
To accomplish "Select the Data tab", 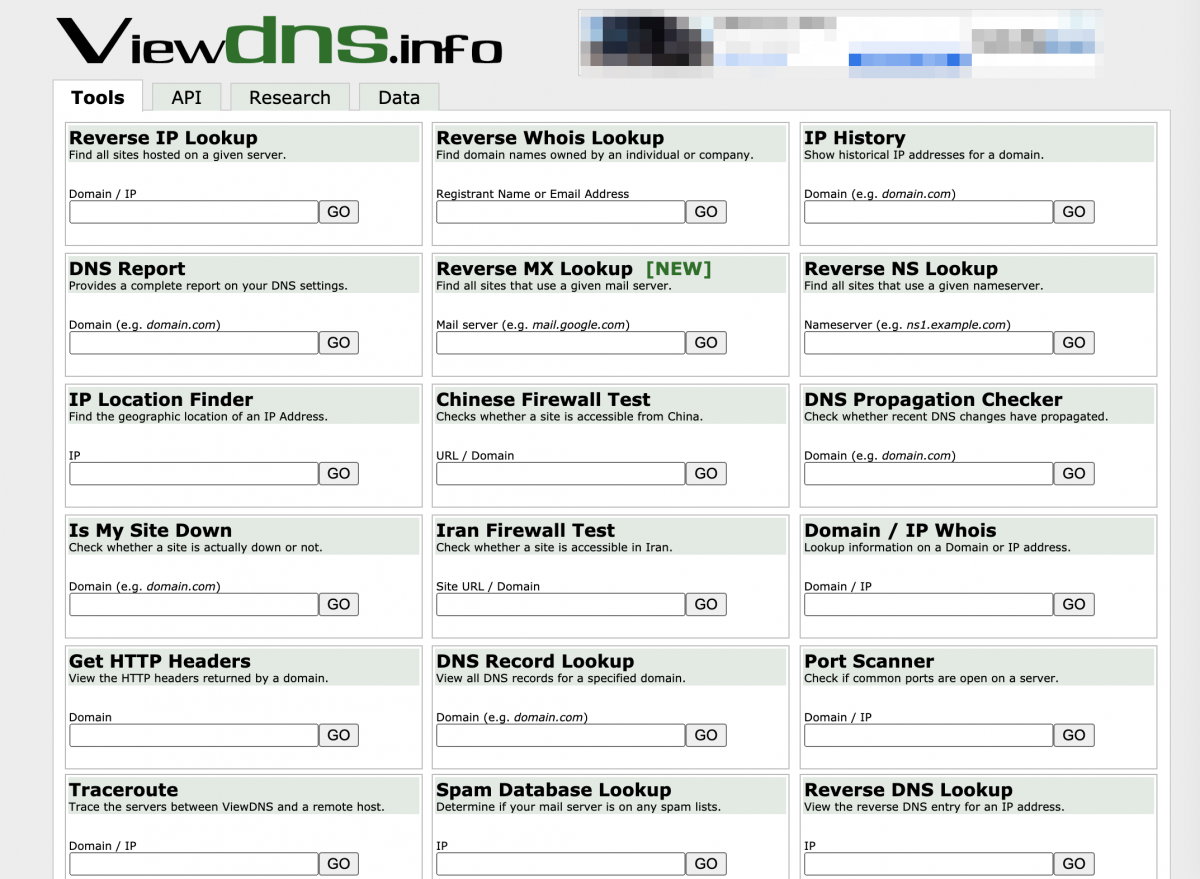I will click(399, 97).
